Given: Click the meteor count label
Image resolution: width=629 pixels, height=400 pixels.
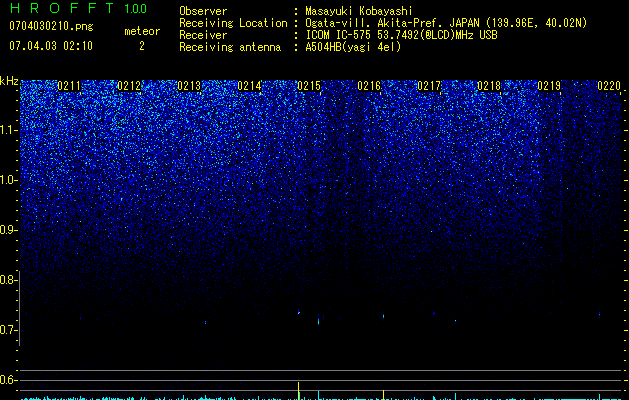Looking at the screenshot, I should pos(142,31).
